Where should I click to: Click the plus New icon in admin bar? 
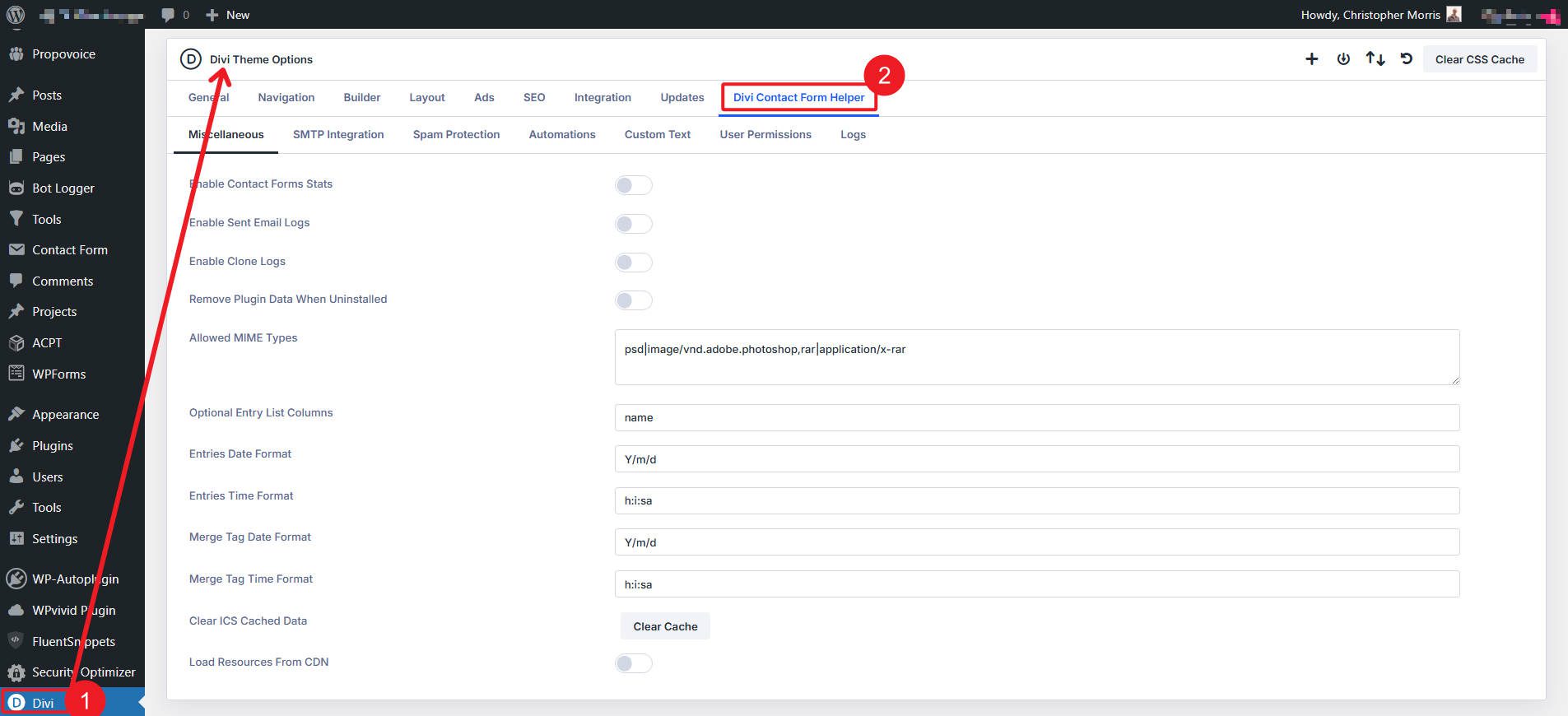tap(212, 15)
